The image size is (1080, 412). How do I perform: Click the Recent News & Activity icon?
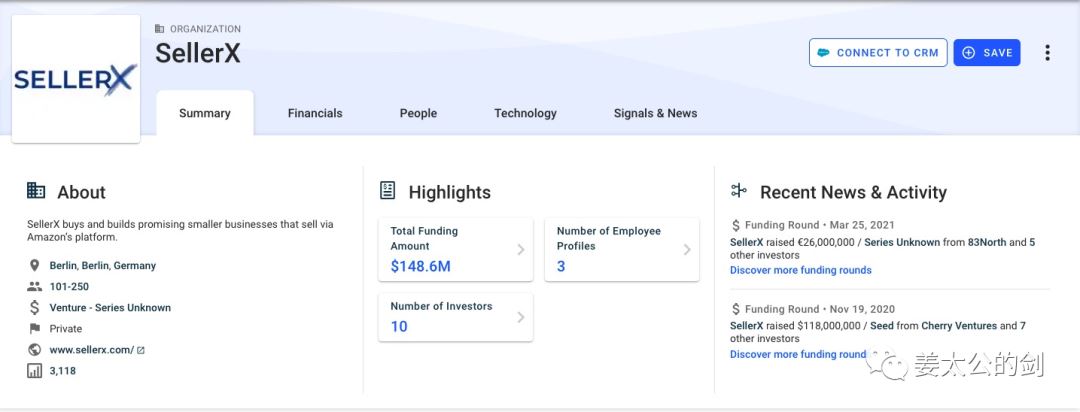(x=739, y=191)
